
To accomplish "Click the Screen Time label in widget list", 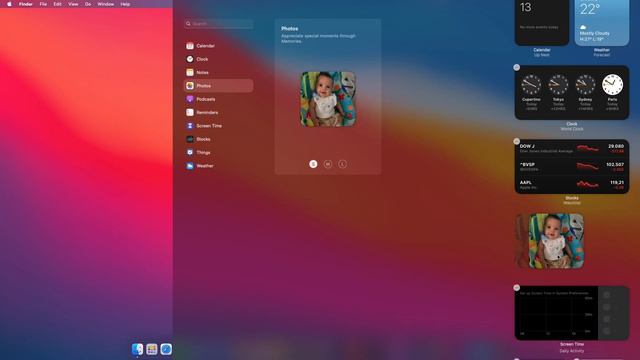I will (x=209, y=126).
